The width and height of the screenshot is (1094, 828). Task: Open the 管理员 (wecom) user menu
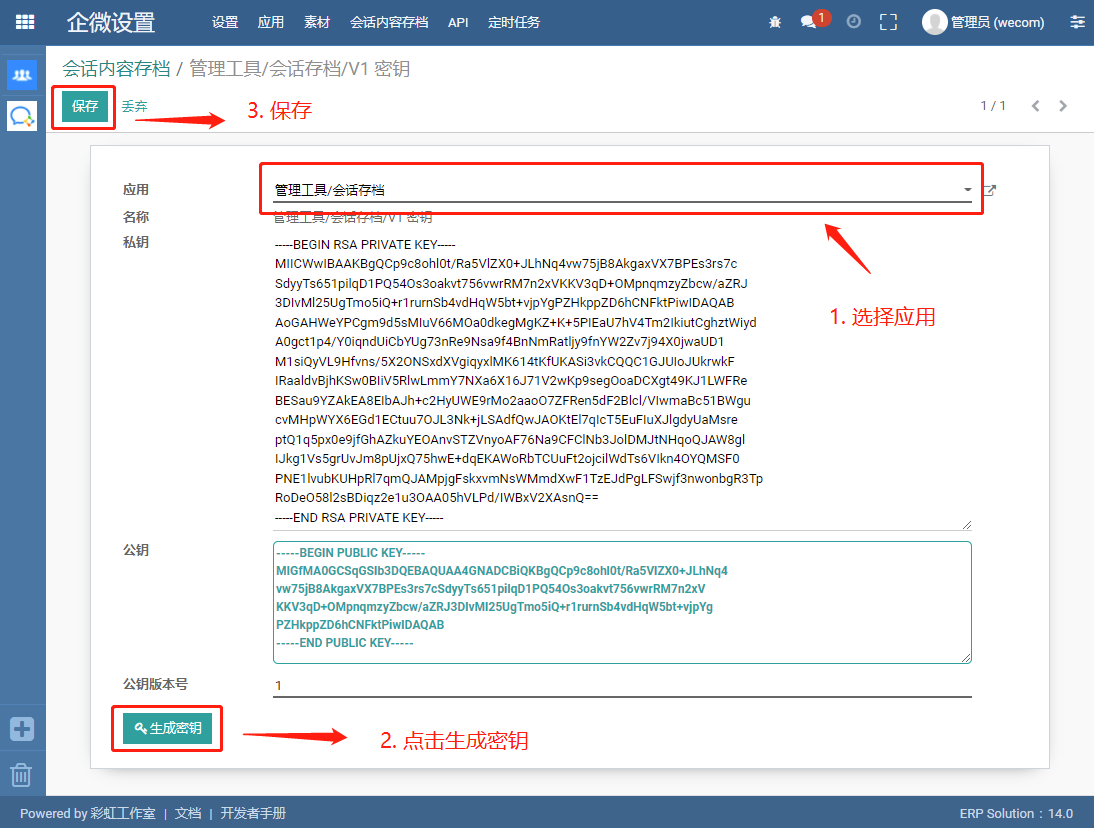pyautogui.click(x=983, y=22)
